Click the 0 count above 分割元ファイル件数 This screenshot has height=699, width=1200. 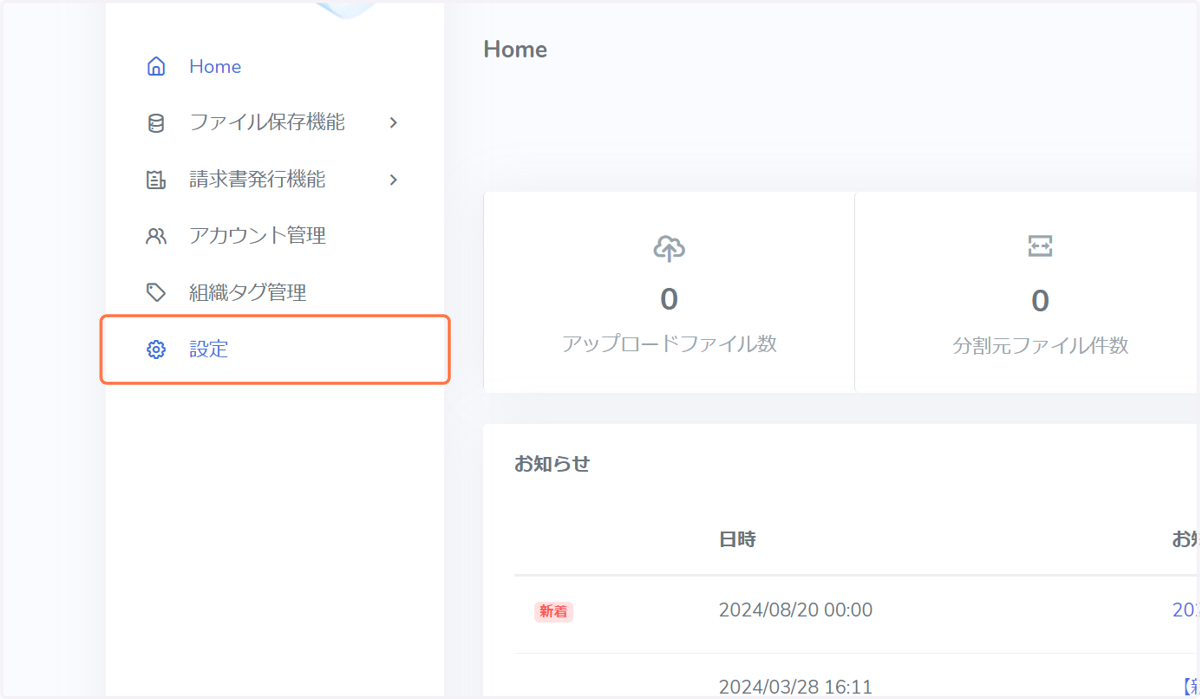(1040, 300)
